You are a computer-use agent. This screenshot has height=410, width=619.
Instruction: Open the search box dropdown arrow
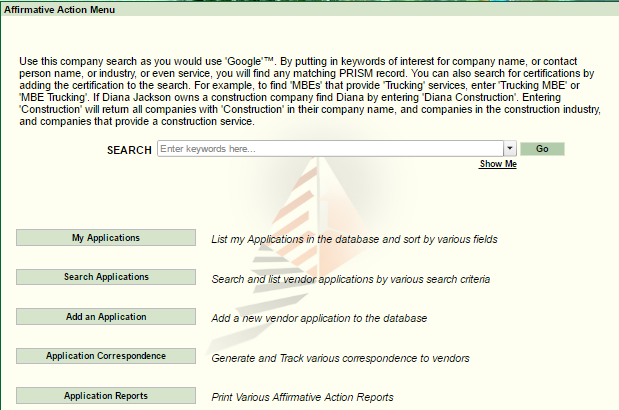pyautogui.click(x=510, y=149)
